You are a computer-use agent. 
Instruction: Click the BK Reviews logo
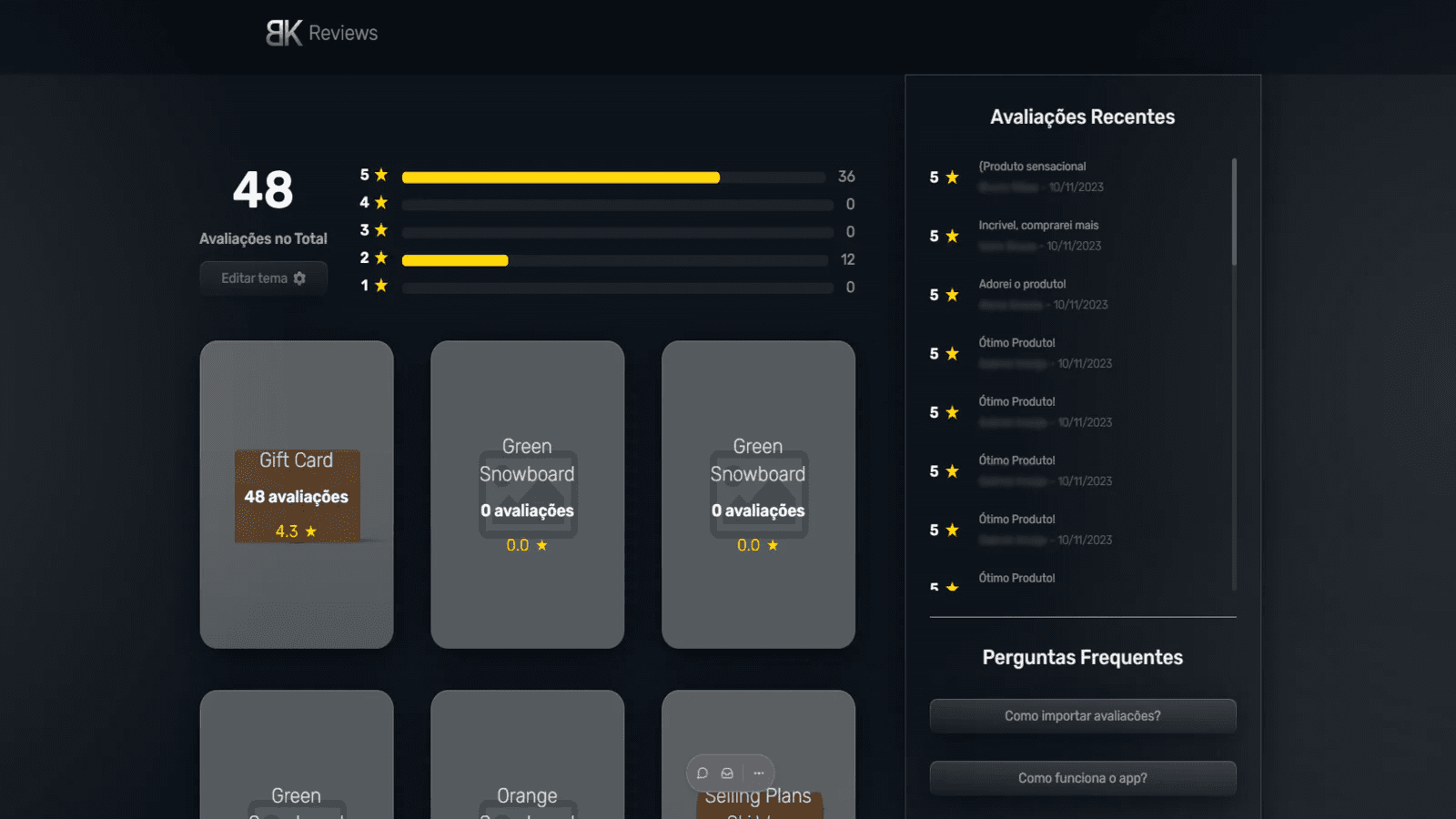pyautogui.click(x=320, y=33)
